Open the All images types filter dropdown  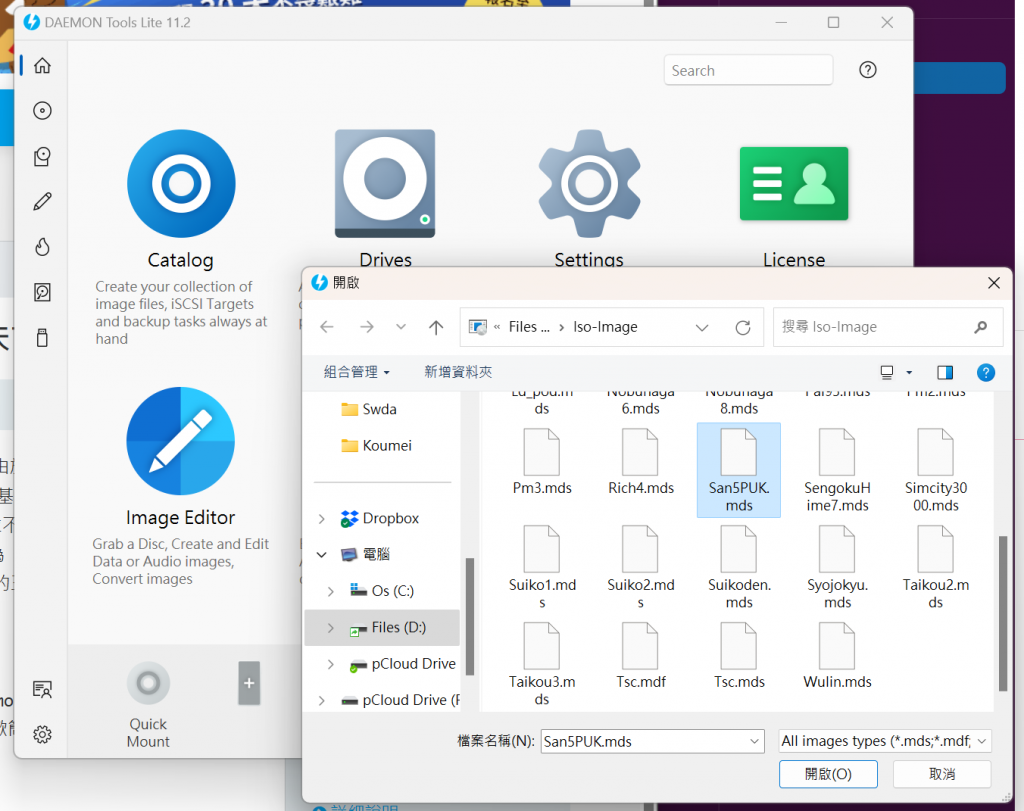click(885, 742)
